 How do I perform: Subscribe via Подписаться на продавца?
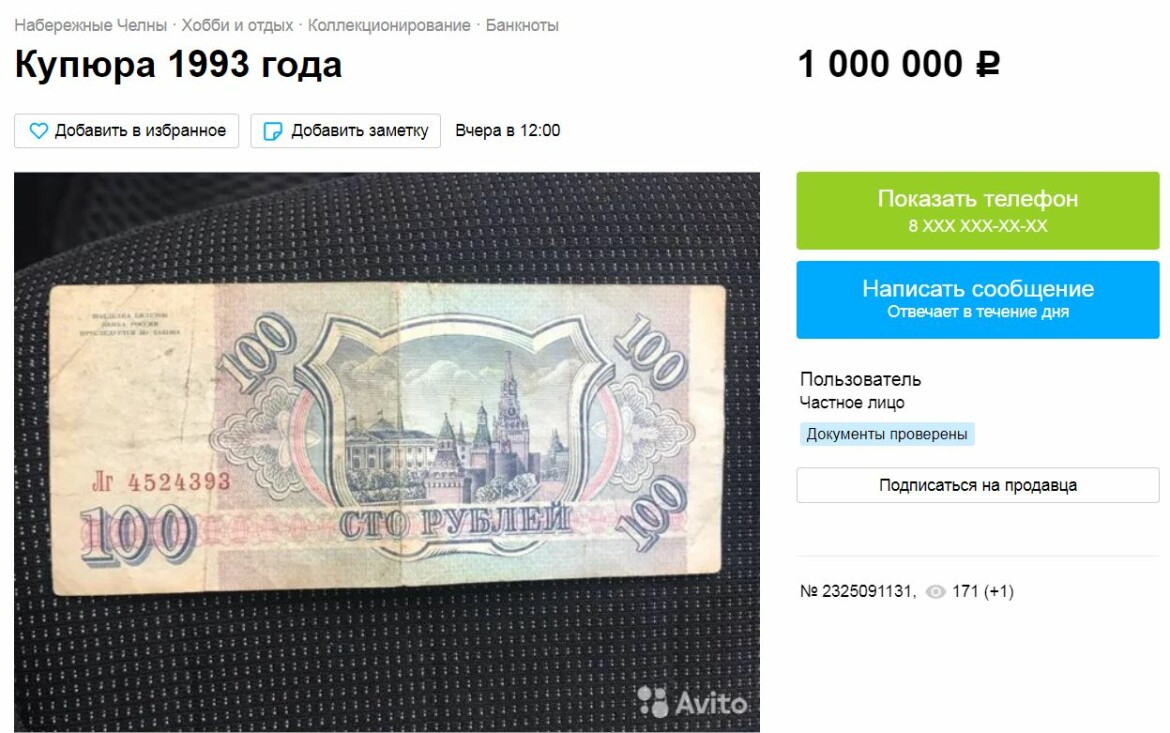pyautogui.click(x=977, y=485)
